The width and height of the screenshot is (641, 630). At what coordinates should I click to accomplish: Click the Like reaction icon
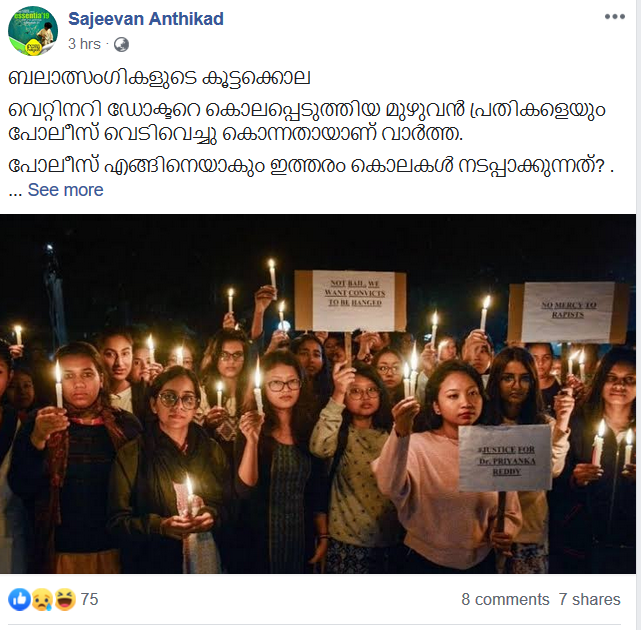[x=19, y=599]
